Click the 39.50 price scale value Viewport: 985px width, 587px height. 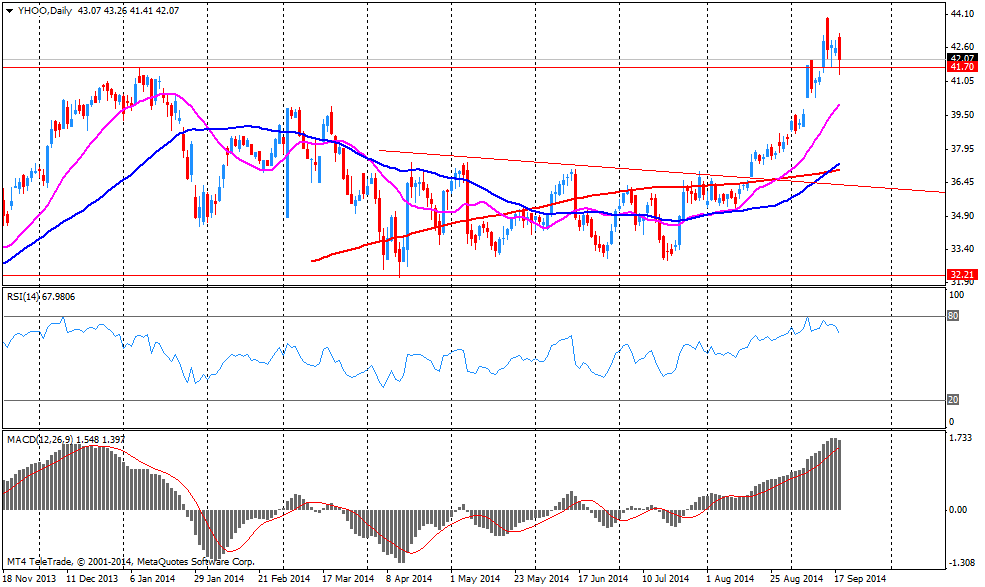(x=962, y=115)
